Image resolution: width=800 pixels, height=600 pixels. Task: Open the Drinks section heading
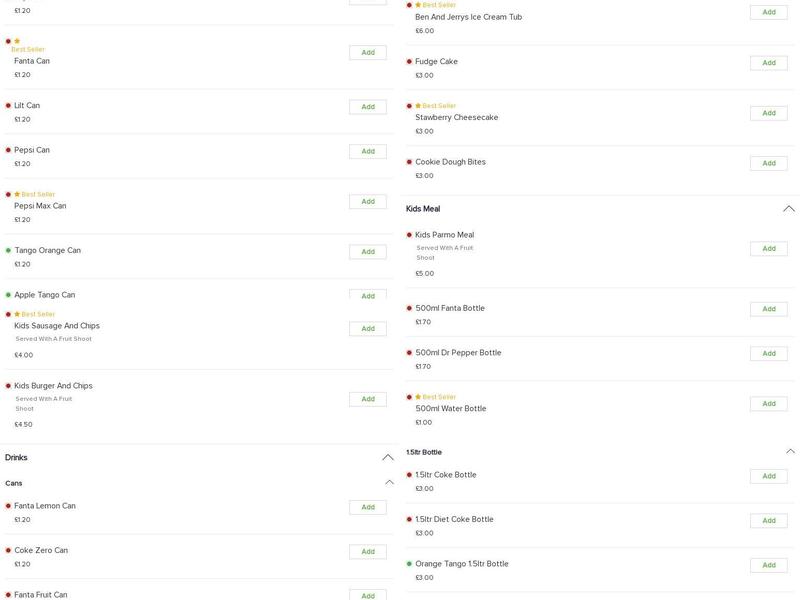[x=17, y=458]
